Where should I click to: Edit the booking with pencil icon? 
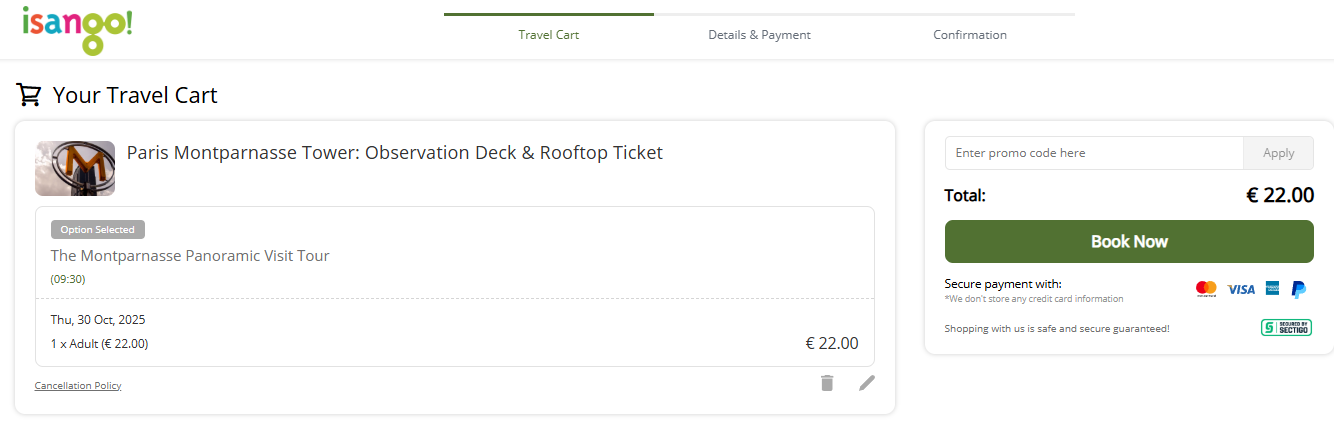coord(867,383)
